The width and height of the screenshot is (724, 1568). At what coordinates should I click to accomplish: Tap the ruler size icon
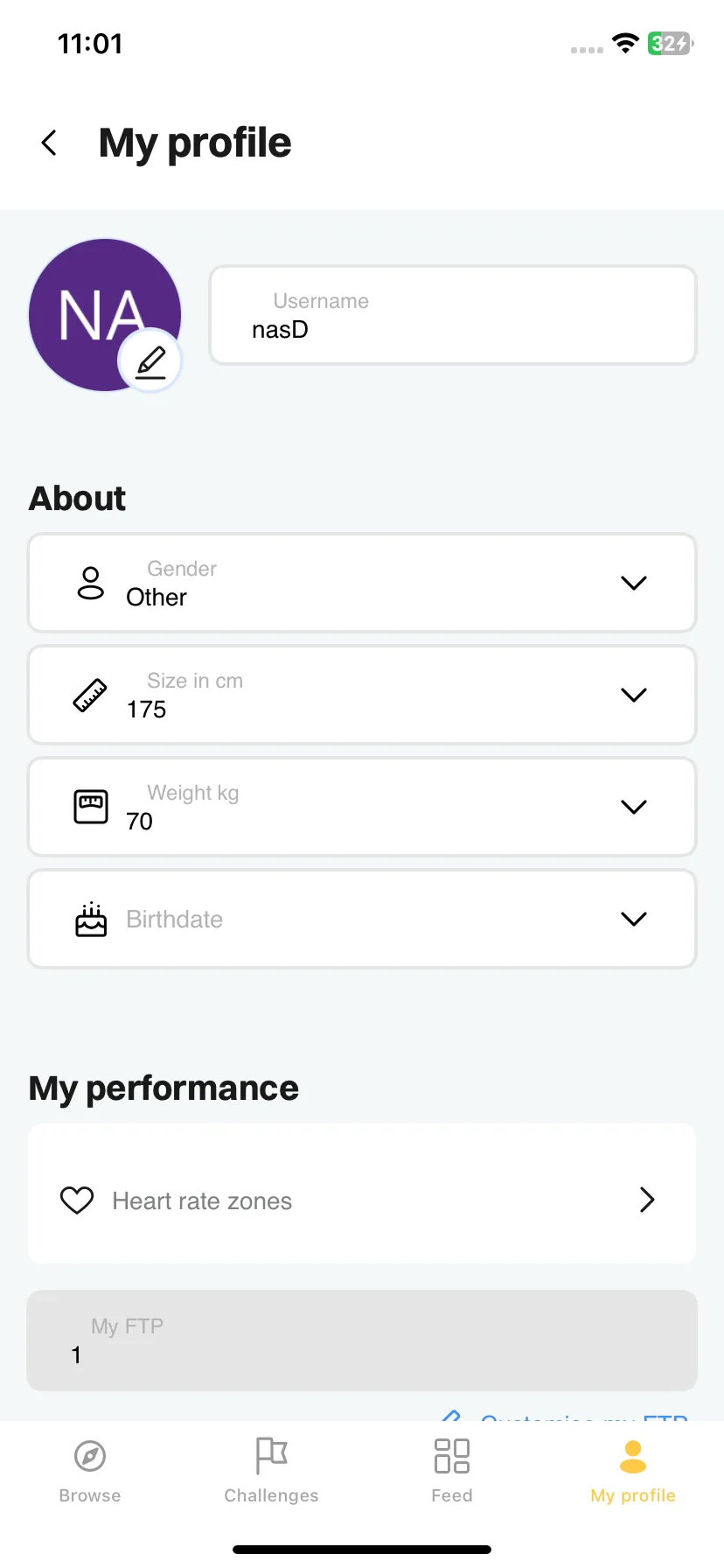[x=90, y=695]
